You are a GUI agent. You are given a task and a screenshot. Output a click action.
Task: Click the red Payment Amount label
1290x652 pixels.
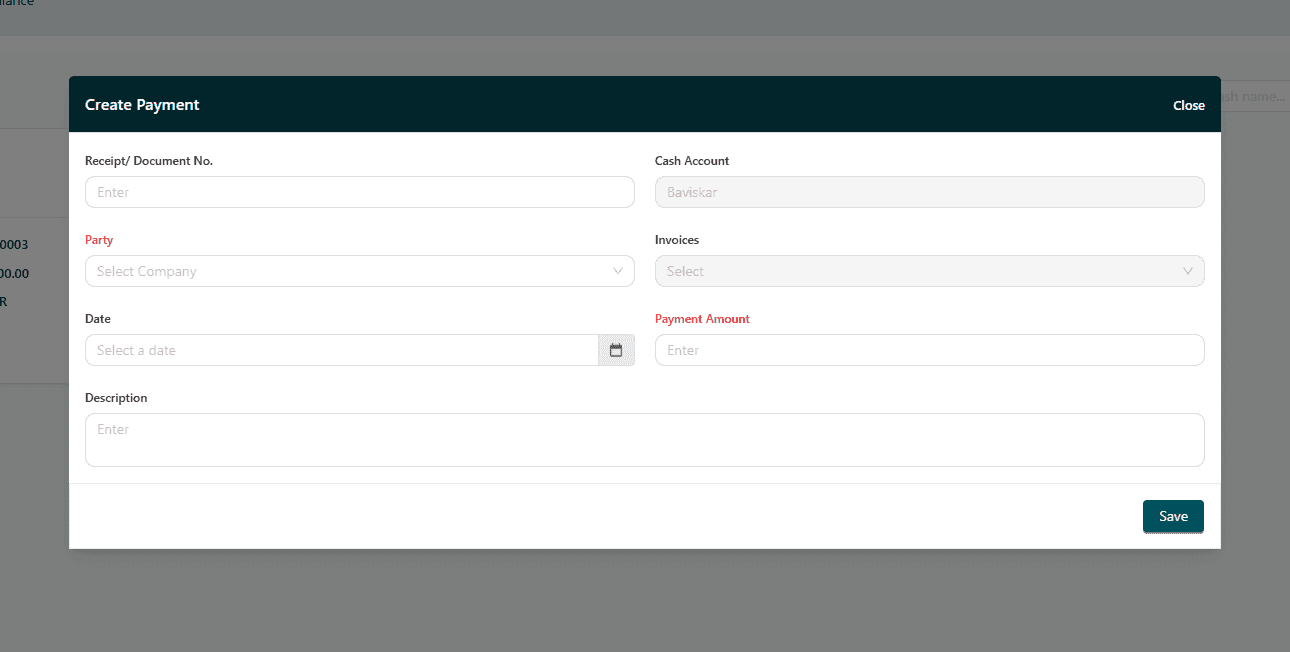click(x=702, y=319)
